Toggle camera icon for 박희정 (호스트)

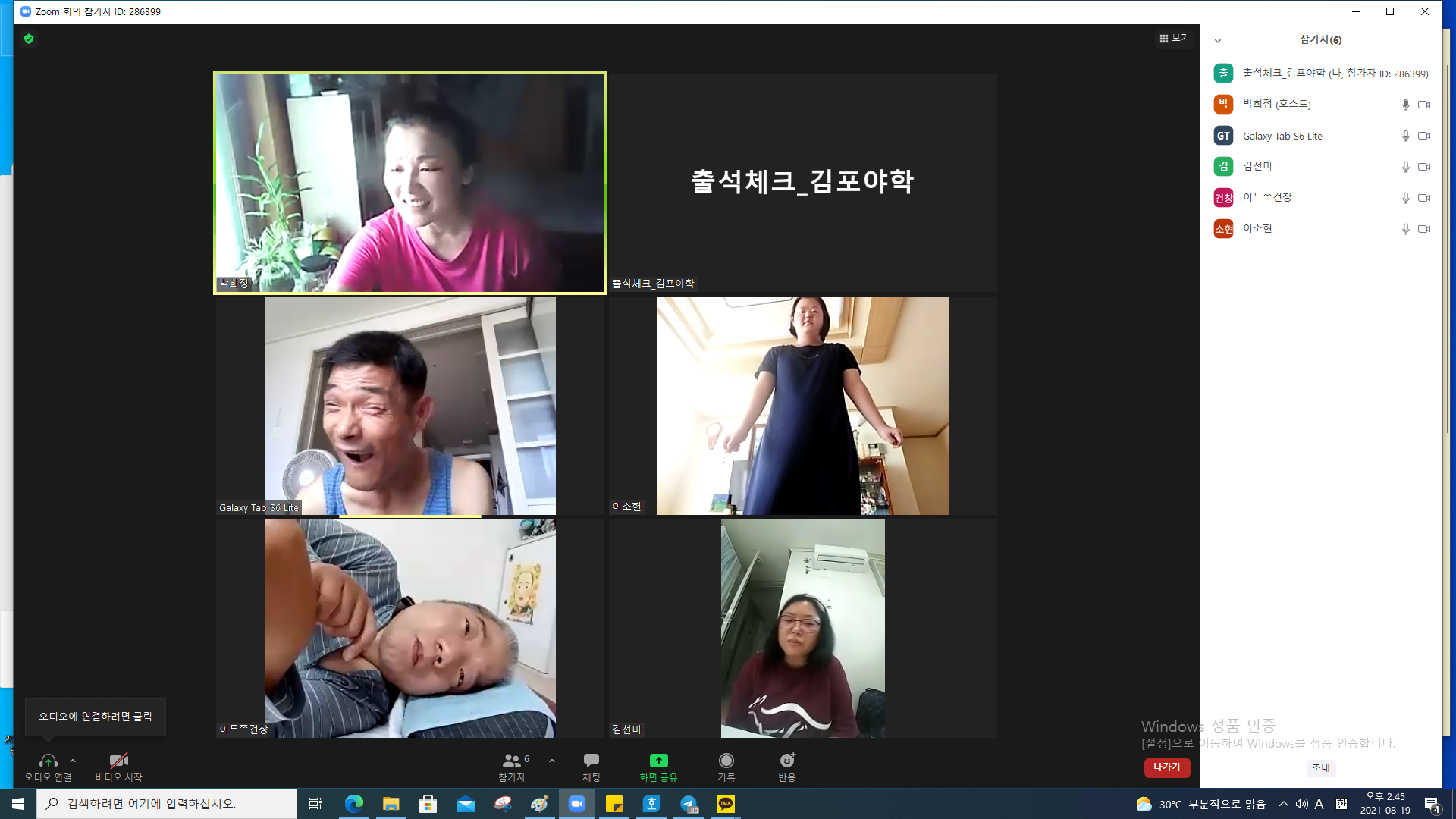coord(1424,105)
